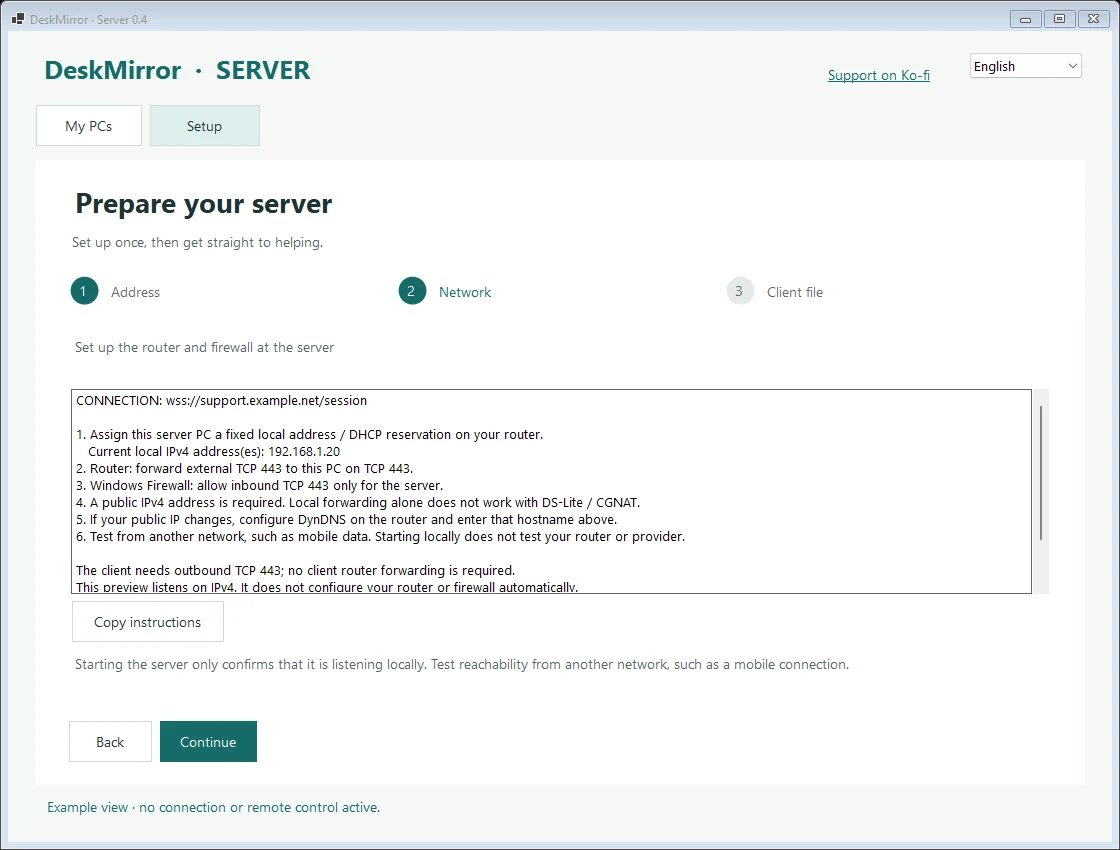This screenshot has height=850, width=1120.
Task: Select step 2 Network circle
Action: coord(412,291)
